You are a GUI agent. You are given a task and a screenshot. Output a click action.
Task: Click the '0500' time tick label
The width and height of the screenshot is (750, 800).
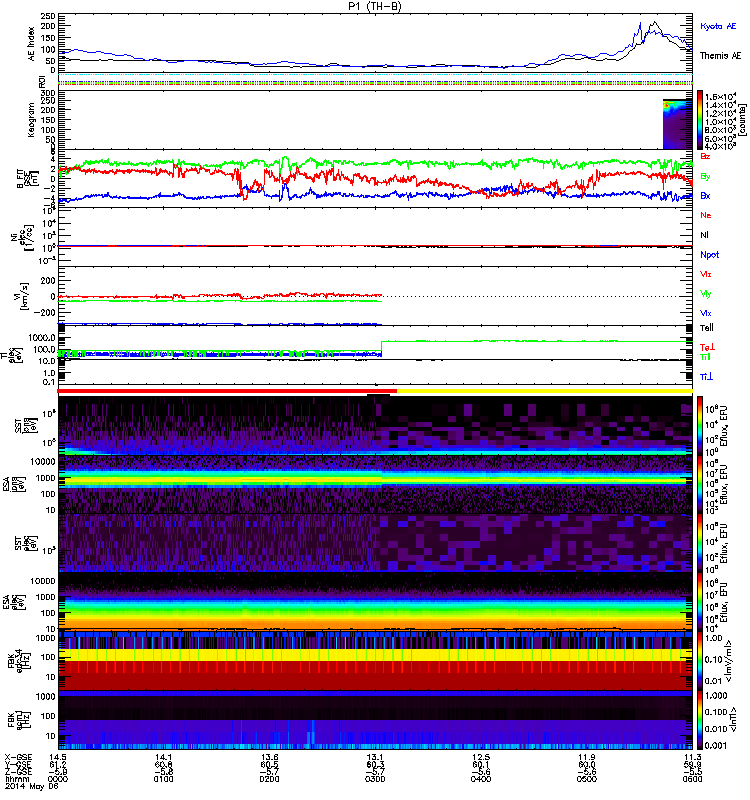(586, 779)
